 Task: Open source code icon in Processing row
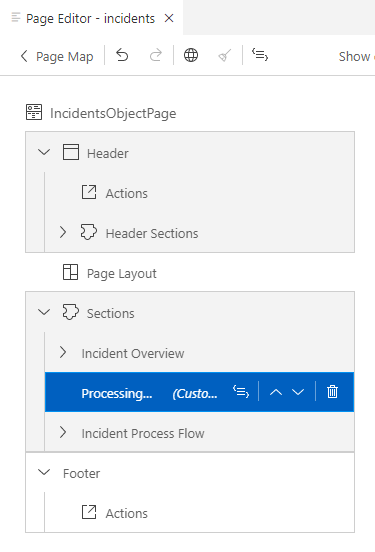point(241,391)
